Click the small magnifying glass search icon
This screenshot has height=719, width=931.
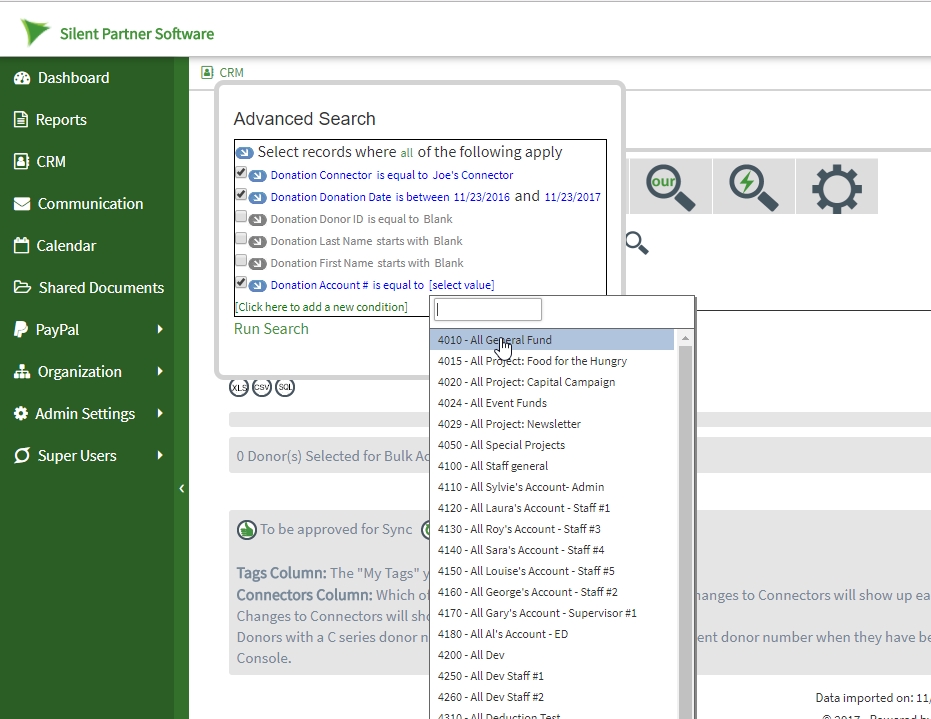click(636, 242)
